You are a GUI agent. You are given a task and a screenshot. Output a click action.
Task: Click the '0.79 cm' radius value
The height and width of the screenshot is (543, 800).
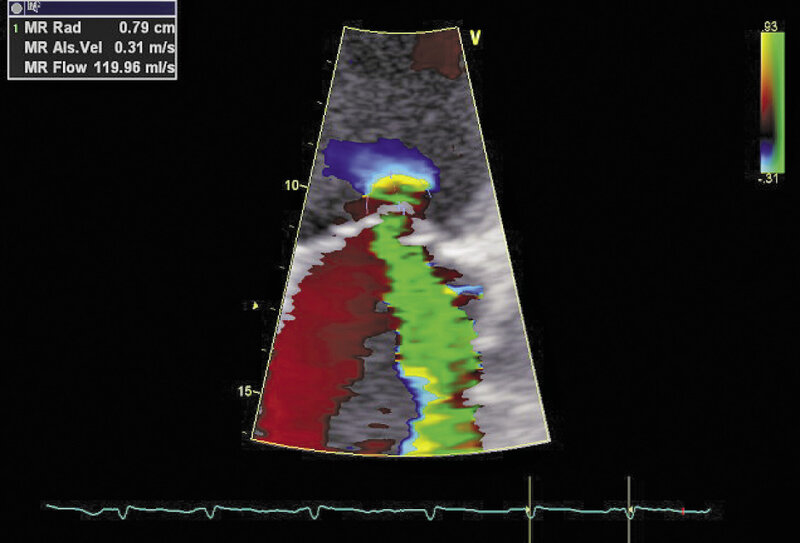tap(147, 28)
